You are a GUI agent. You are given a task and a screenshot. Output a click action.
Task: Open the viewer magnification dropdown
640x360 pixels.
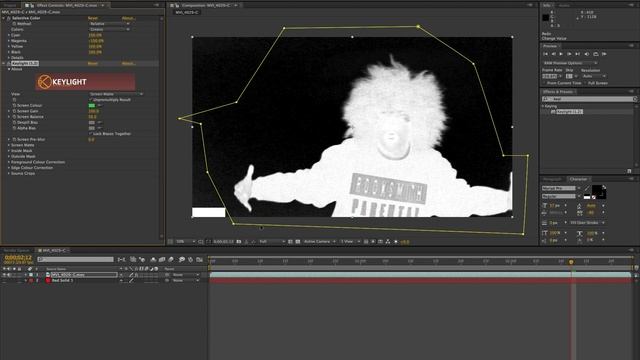(x=186, y=242)
